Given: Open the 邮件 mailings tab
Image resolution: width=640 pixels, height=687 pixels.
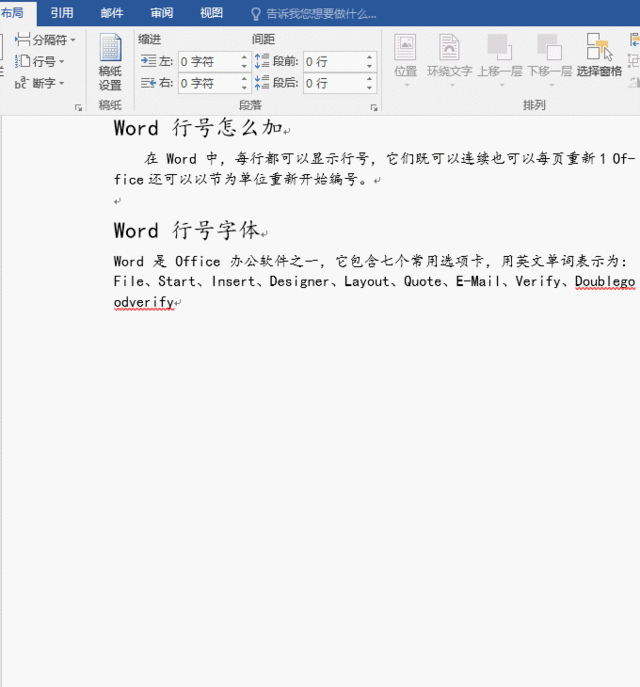Looking at the screenshot, I should [112, 13].
